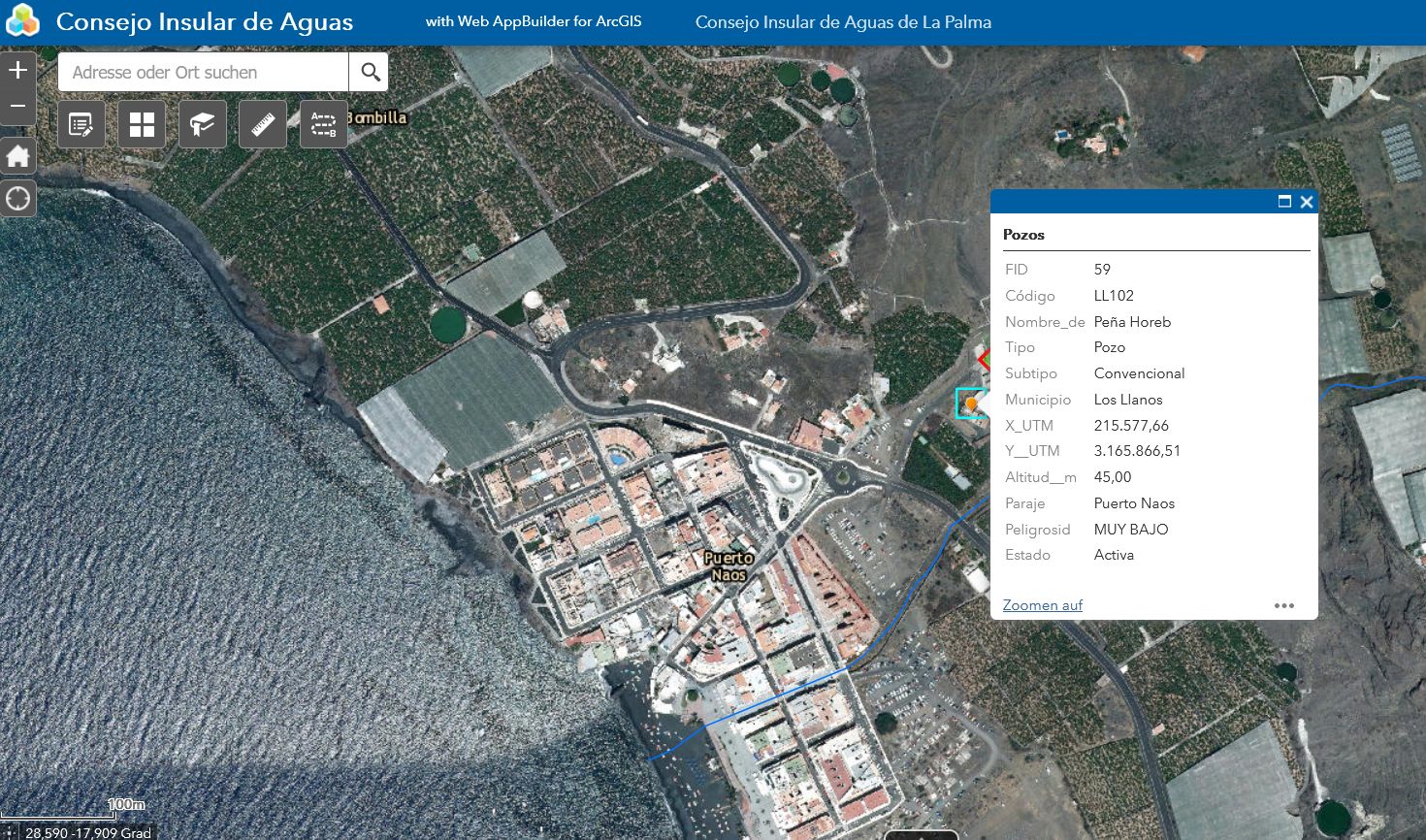Screen dimensions: 1426x840
Task: Open the basemap gallery grid widget
Action: point(142,124)
